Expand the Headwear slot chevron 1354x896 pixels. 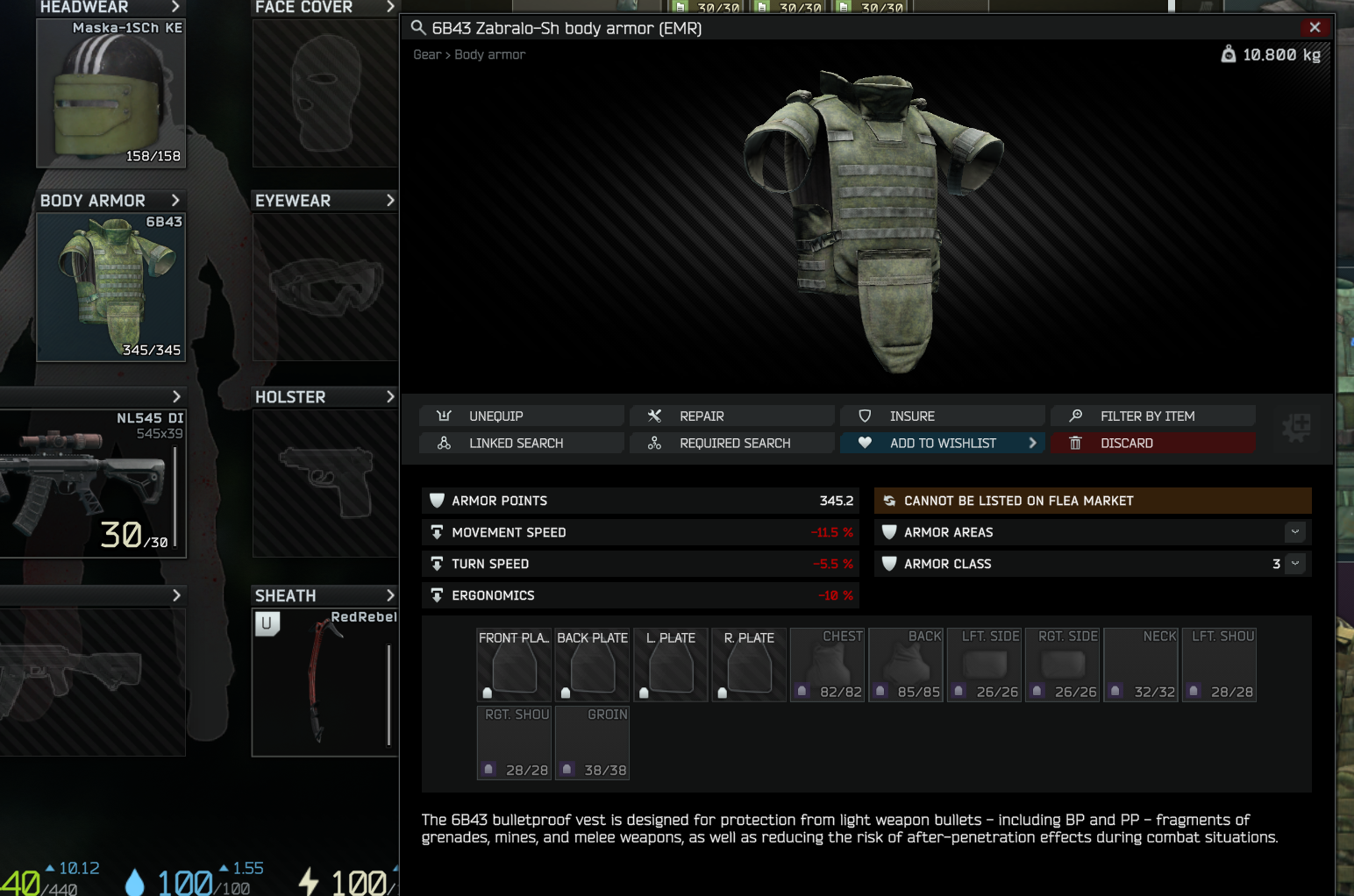(175, 7)
